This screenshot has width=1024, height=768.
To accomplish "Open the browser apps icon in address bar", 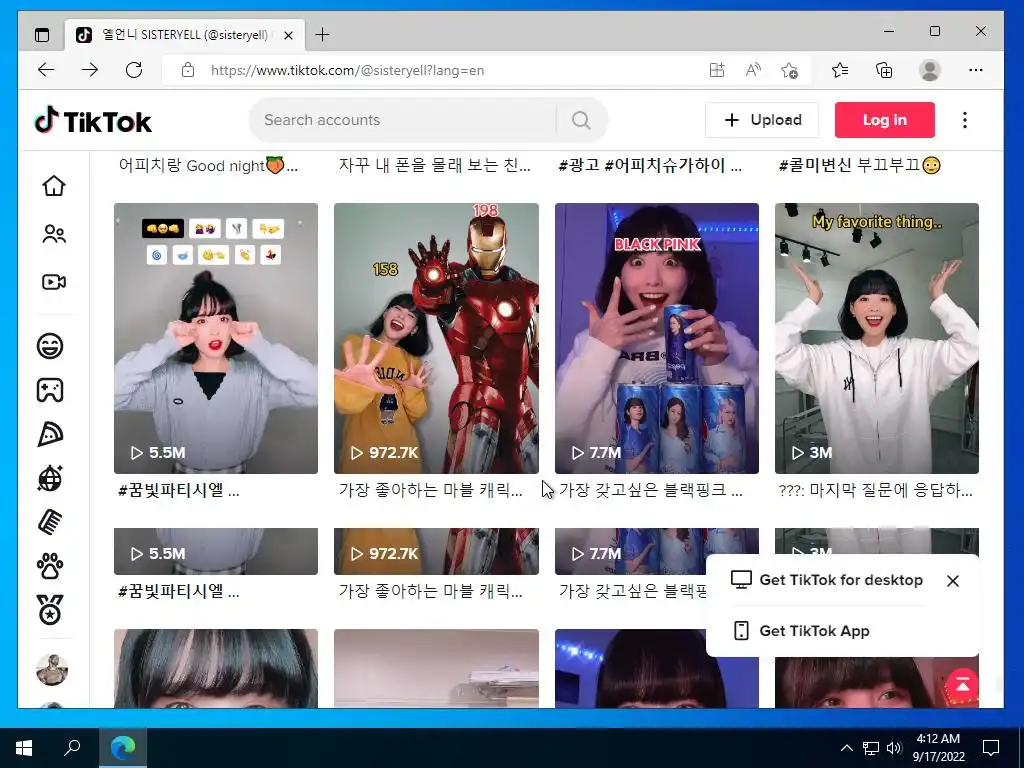I will pyautogui.click(x=716, y=70).
